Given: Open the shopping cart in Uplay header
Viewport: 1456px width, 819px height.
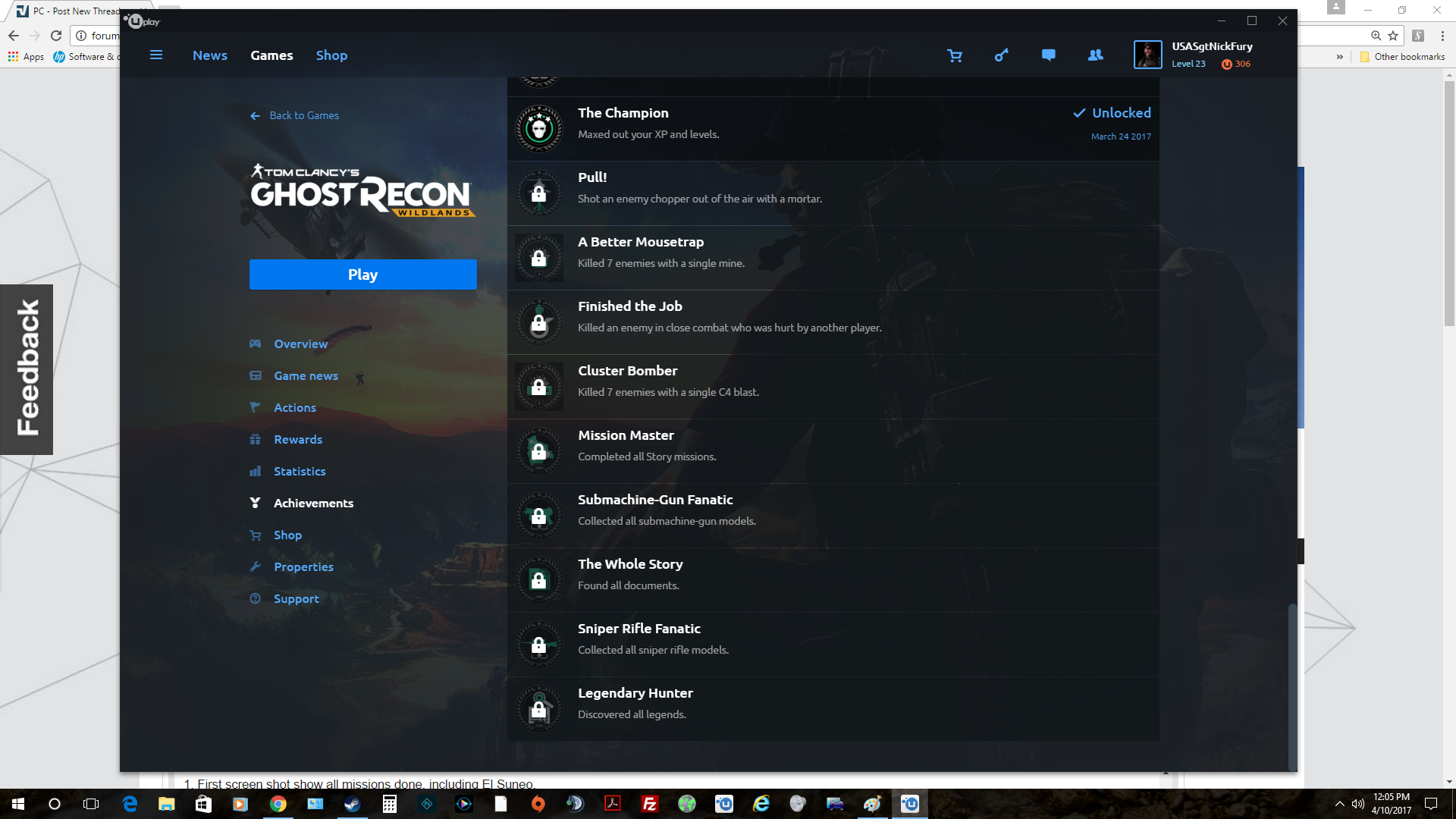Looking at the screenshot, I should pyautogui.click(x=955, y=55).
